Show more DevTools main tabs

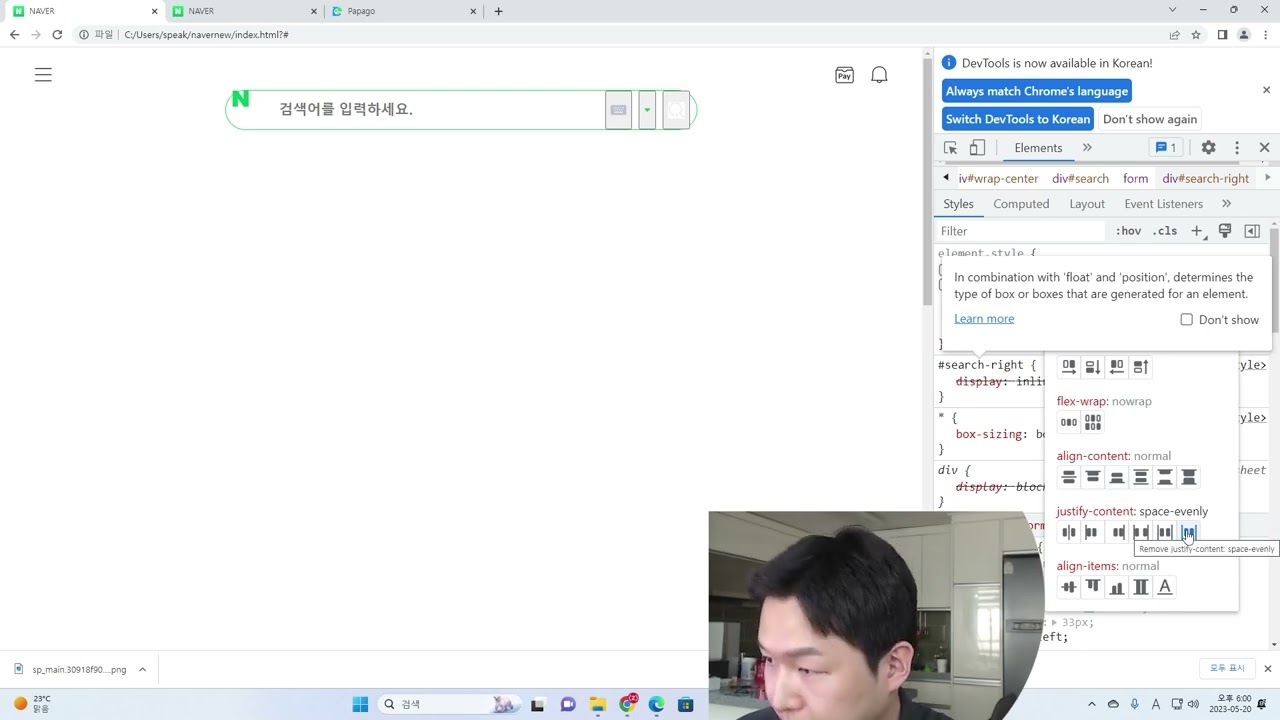point(1087,148)
